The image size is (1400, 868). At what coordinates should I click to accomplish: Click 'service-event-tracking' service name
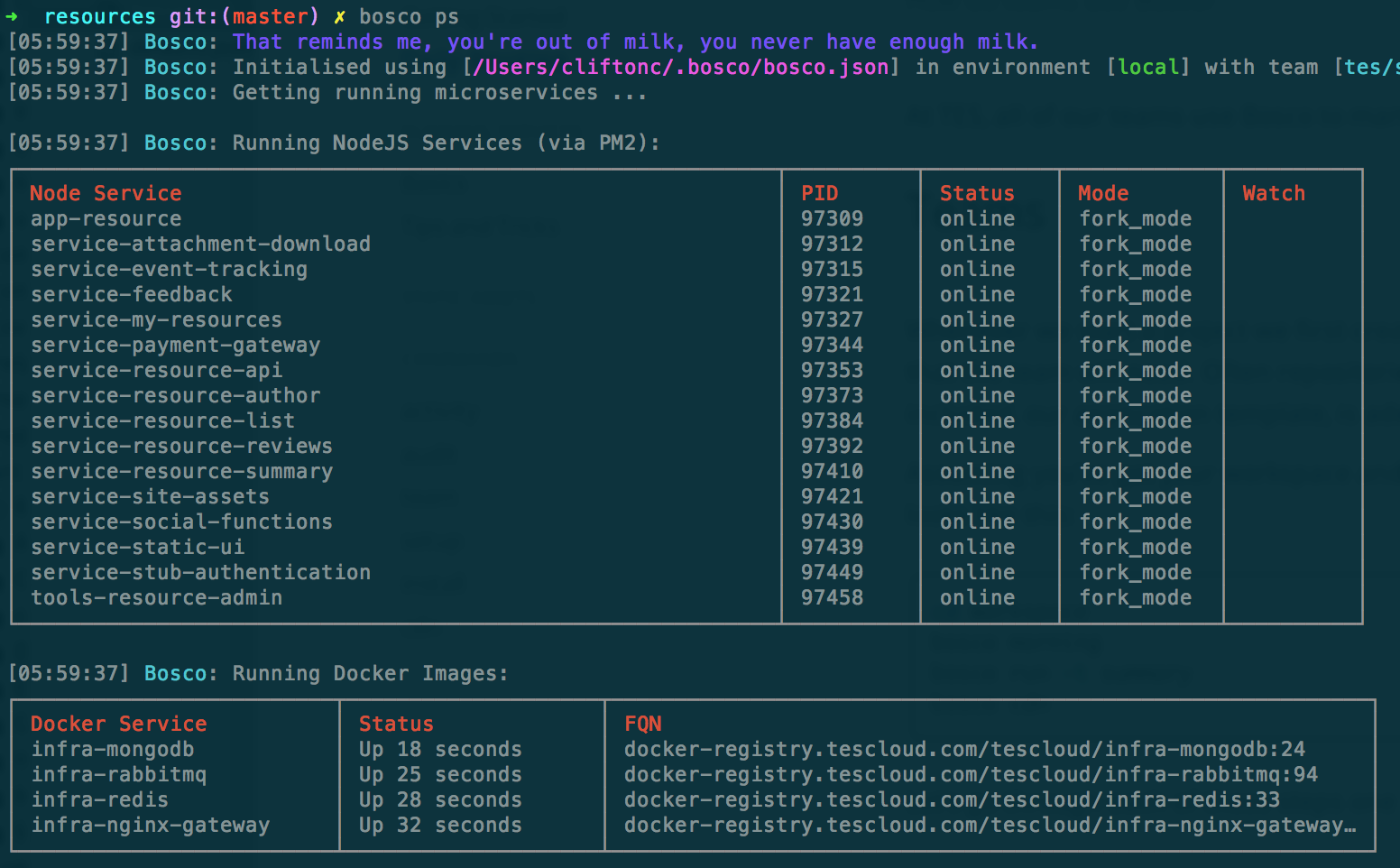tap(169, 270)
